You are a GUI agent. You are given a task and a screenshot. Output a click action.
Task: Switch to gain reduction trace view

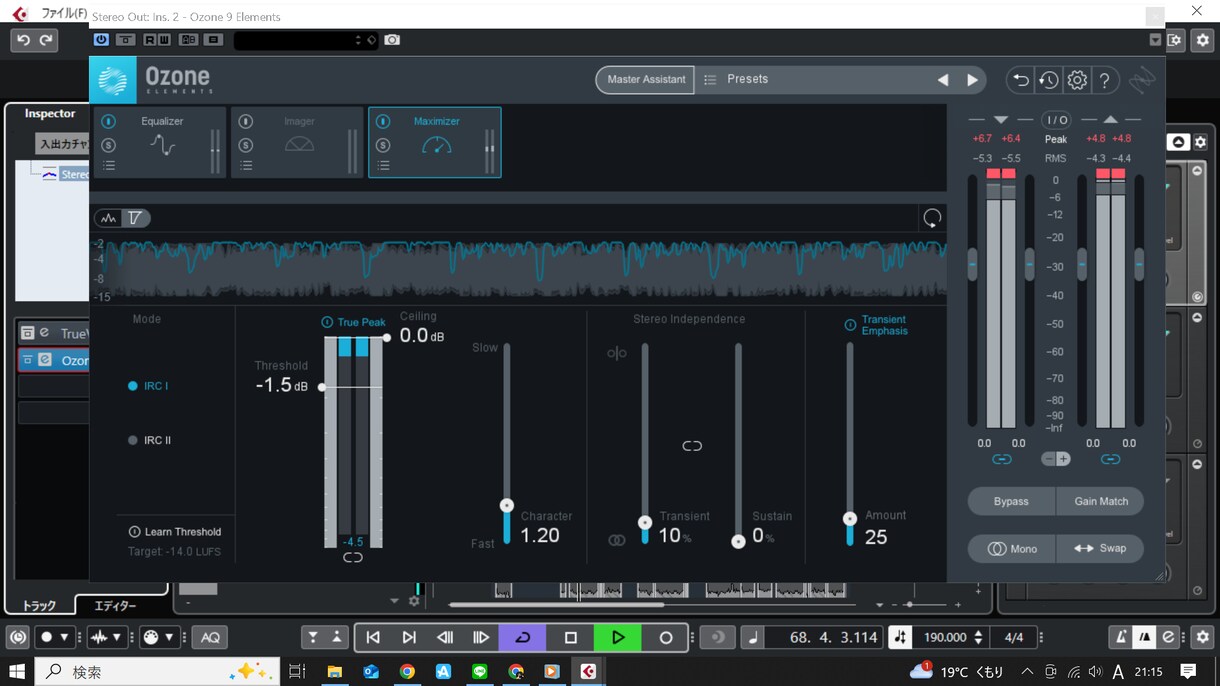[135, 218]
